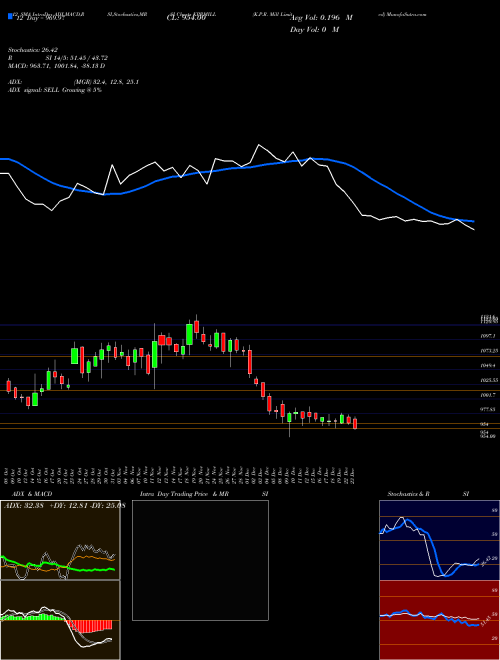Select the 'Day Vol: 0 M' text
Image resolution: width=500 pixels, height=660 pixels.
click(314, 30)
